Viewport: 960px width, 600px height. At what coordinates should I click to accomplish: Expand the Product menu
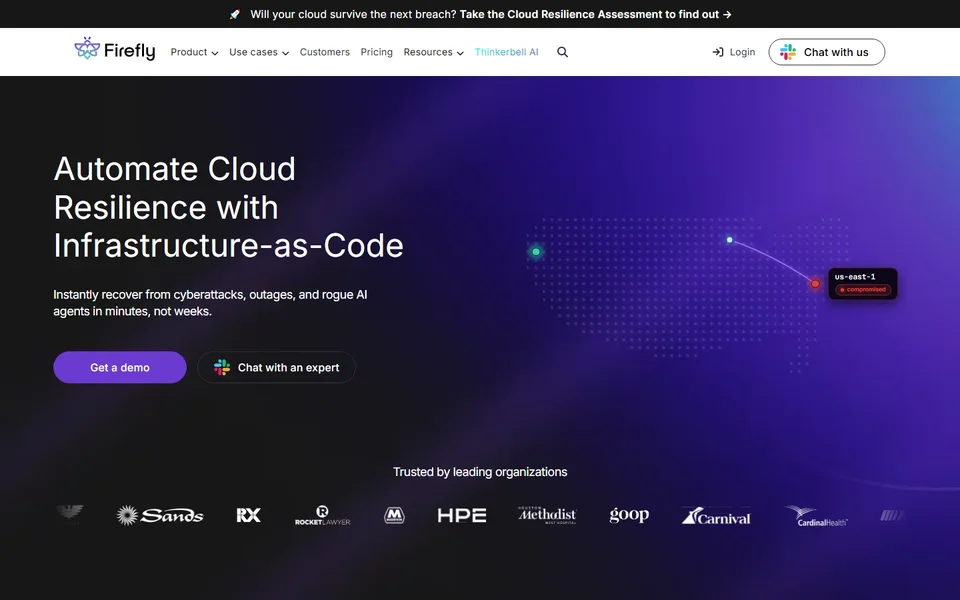pyautogui.click(x=194, y=52)
